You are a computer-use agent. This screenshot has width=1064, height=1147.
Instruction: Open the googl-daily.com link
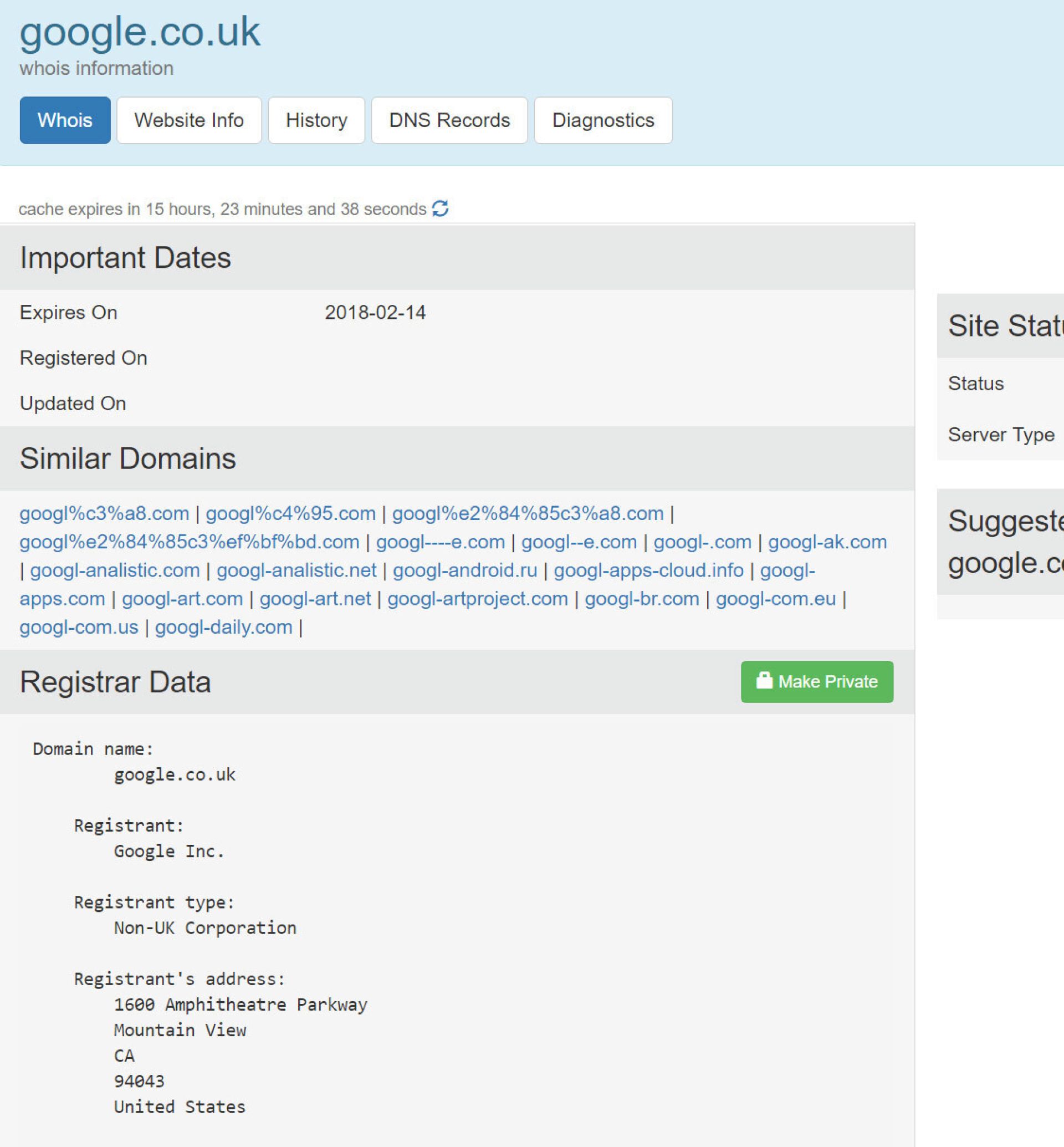point(223,626)
